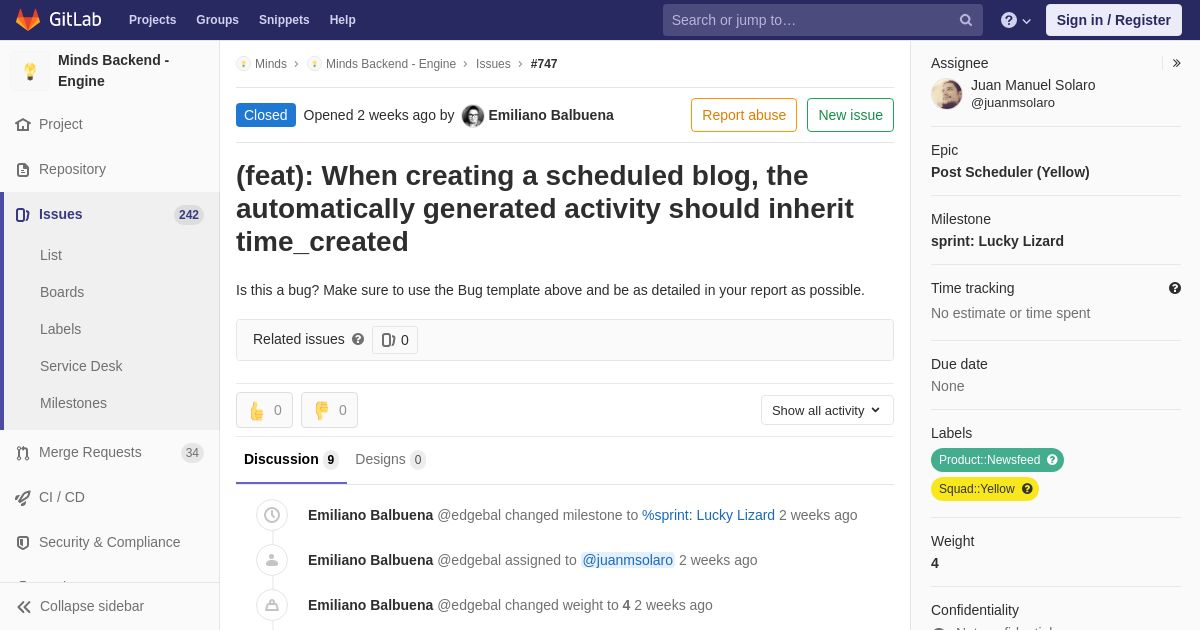Open CI / CD rocket icon
This screenshot has width=1200, height=630.
[23, 497]
